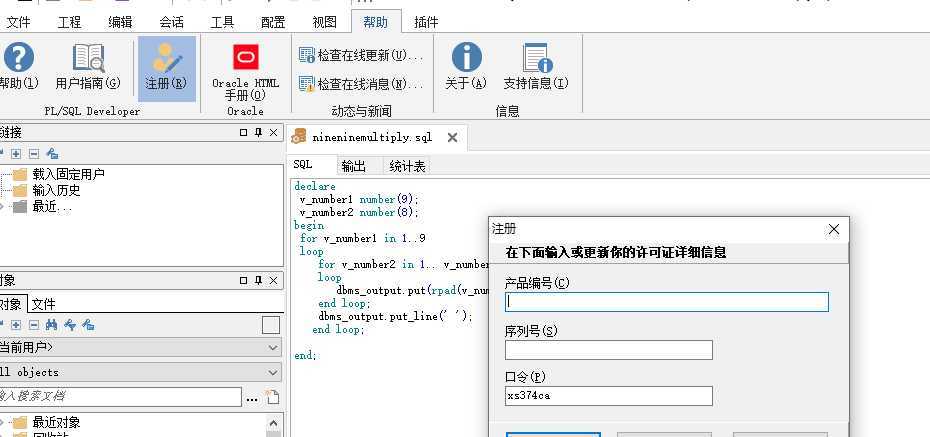Click the 序列号 (serial number) input field
Image resolution: width=930 pixels, height=437 pixels.
(x=609, y=350)
